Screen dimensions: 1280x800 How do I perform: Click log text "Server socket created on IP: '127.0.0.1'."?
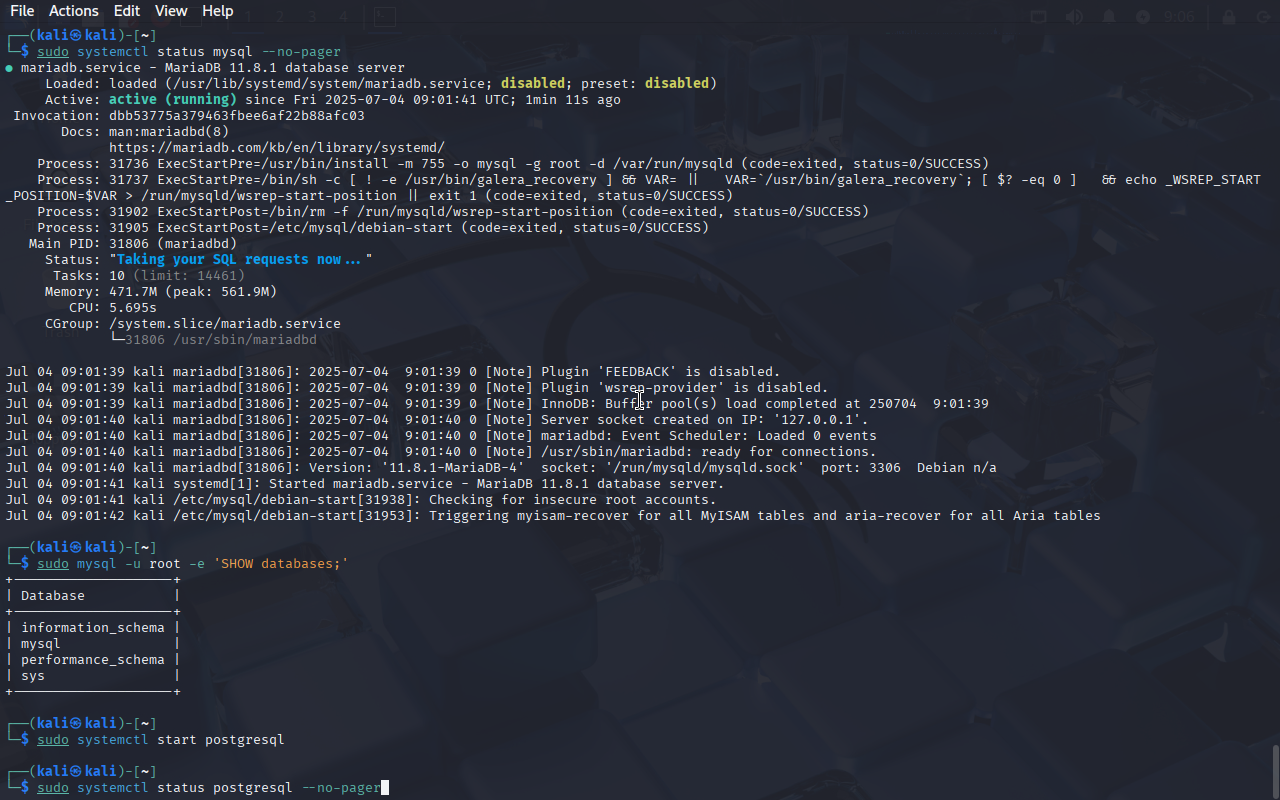tap(705, 420)
